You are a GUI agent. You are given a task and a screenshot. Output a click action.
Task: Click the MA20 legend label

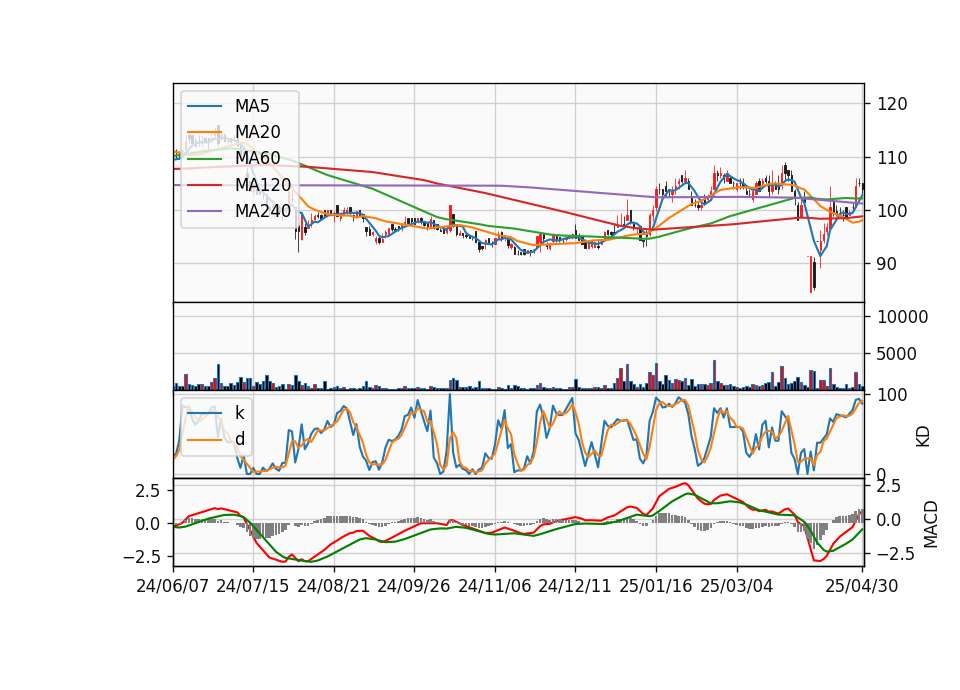pyautogui.click(x=257, y=132)
